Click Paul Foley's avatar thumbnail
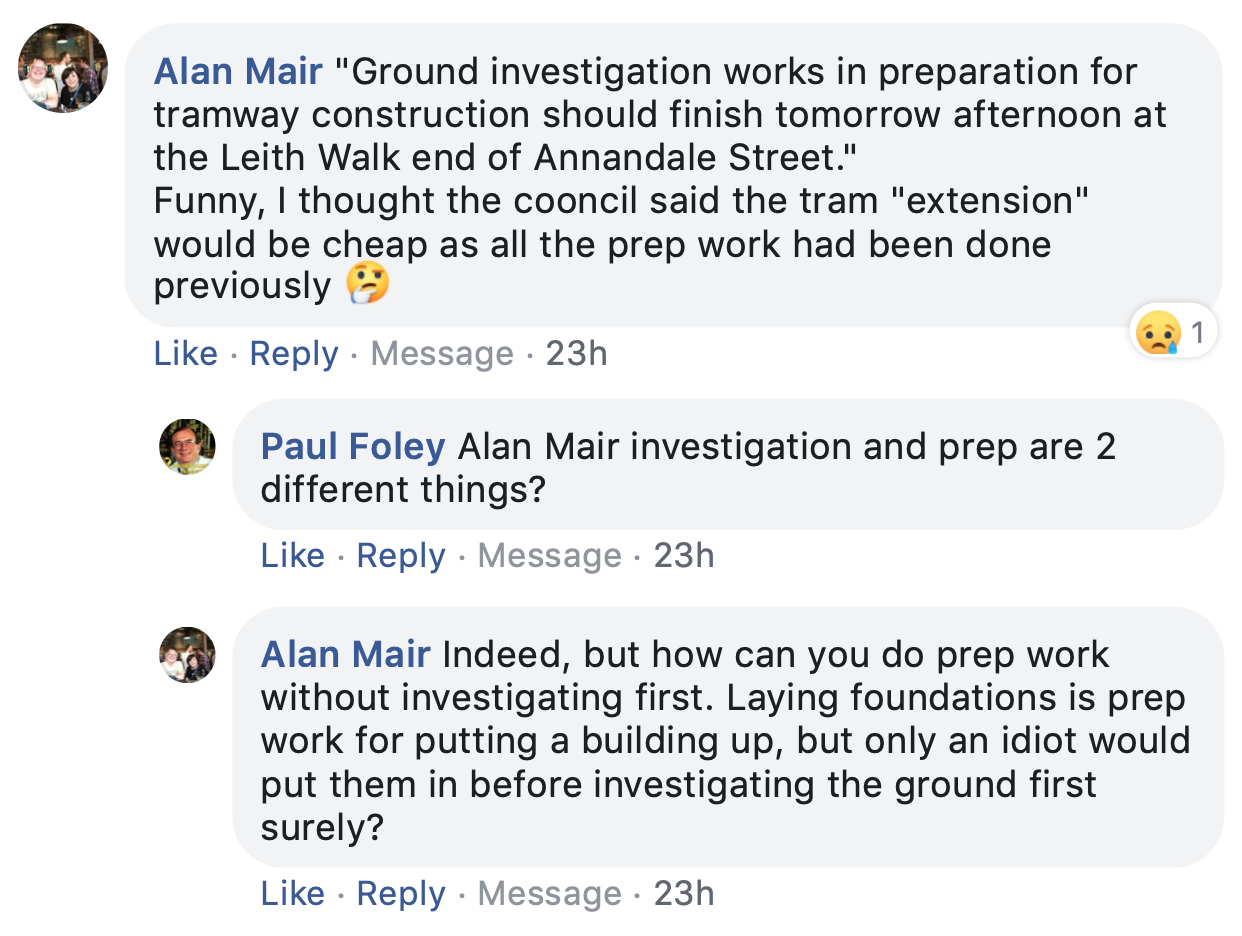This screenshot has width=1242, height=936. tap(187, 447)
